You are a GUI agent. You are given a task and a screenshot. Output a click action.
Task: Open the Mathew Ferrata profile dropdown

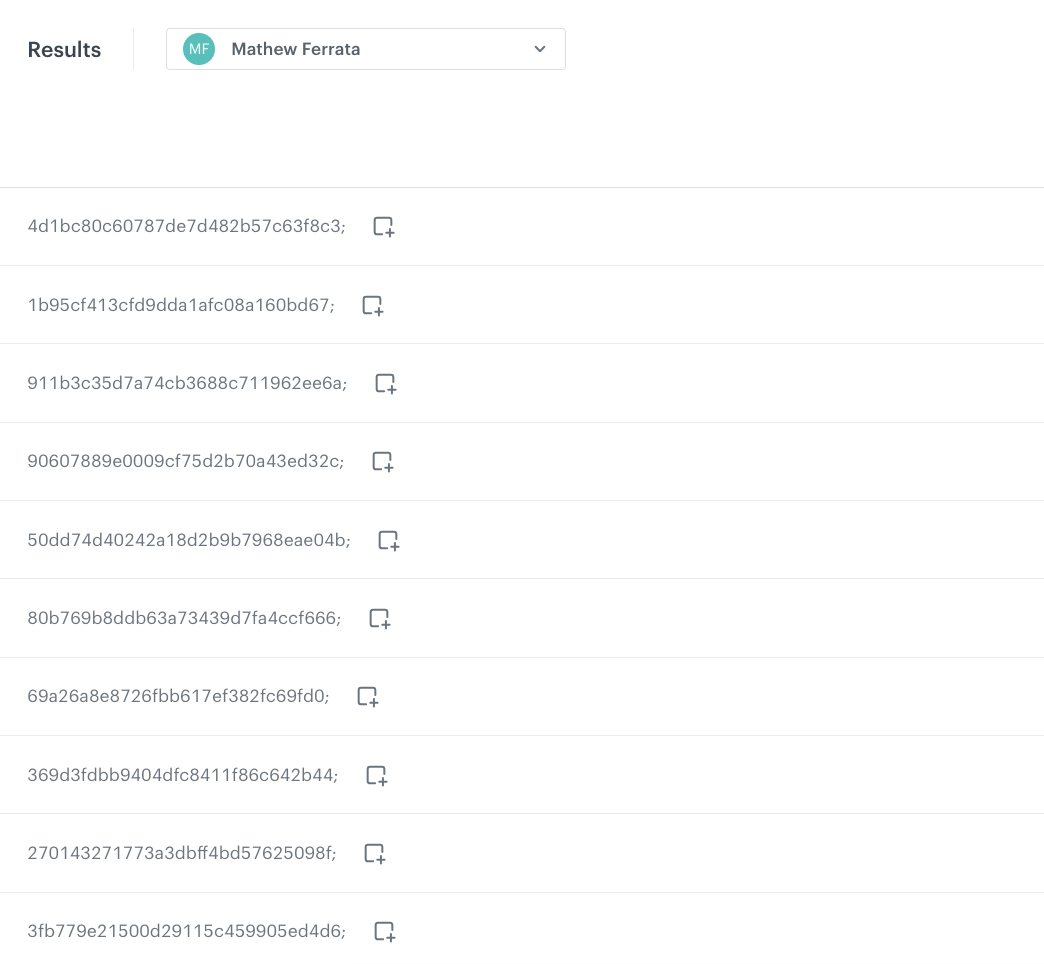coord(365,49)
